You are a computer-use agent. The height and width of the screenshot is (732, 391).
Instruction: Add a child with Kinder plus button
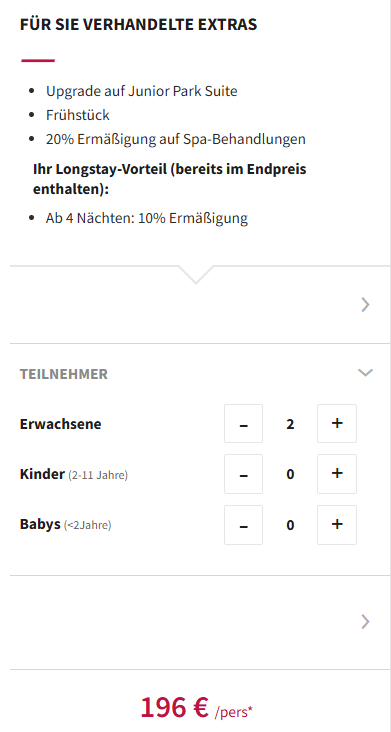pyautogui.click(x=337, y=474)
